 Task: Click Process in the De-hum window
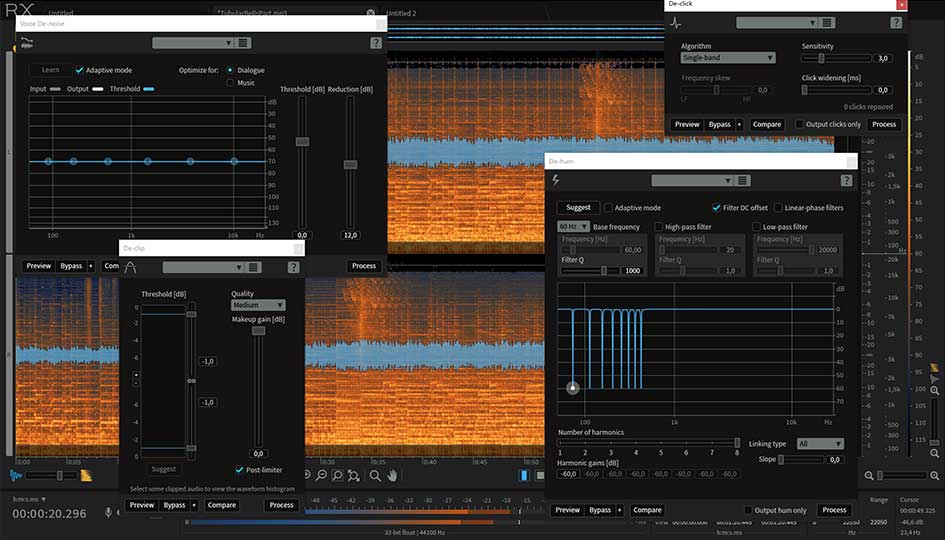(x=834, y=510)
